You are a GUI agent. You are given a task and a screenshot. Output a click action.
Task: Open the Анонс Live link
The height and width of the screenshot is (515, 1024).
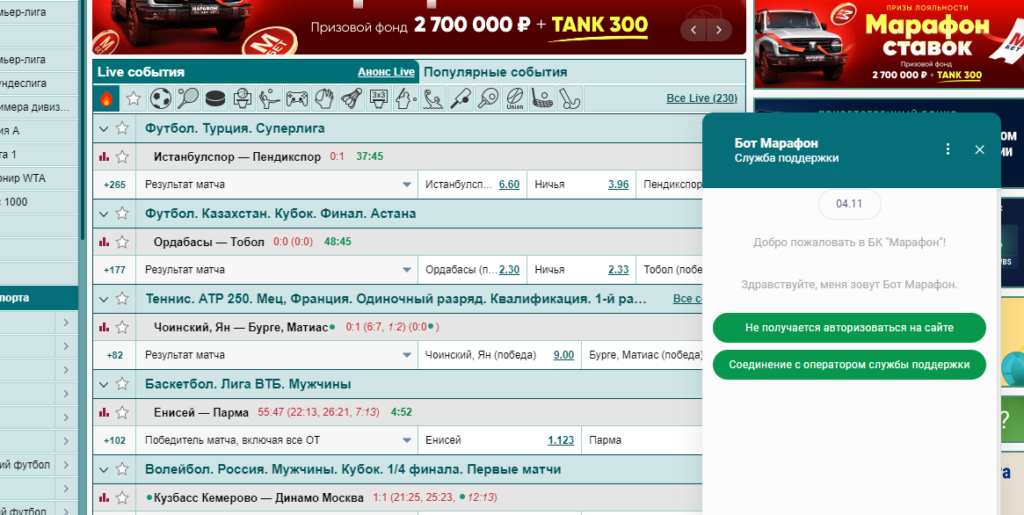(x=386, y=72)
